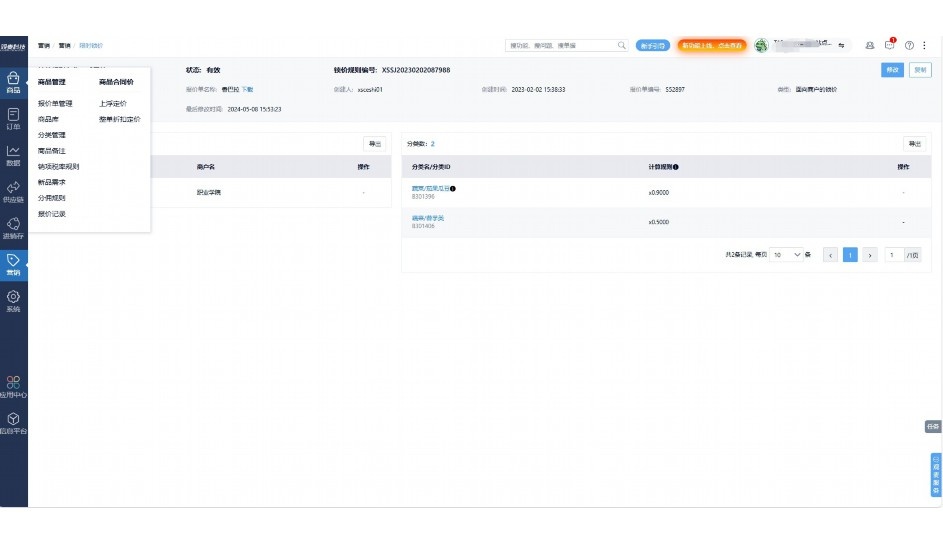This screenshot has height=544, width=943.
Task: Open 应用中心 app center icon
Action: point(13,387)
